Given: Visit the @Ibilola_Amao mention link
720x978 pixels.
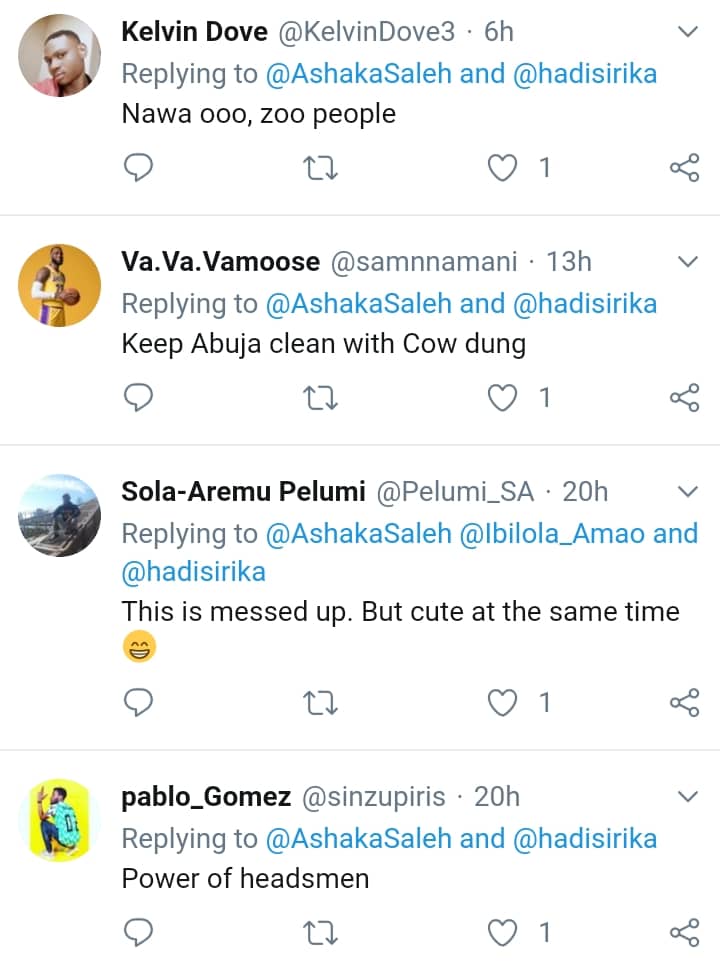Looking at the screenshot, I should pyautogui.click(x=551, y=534).
